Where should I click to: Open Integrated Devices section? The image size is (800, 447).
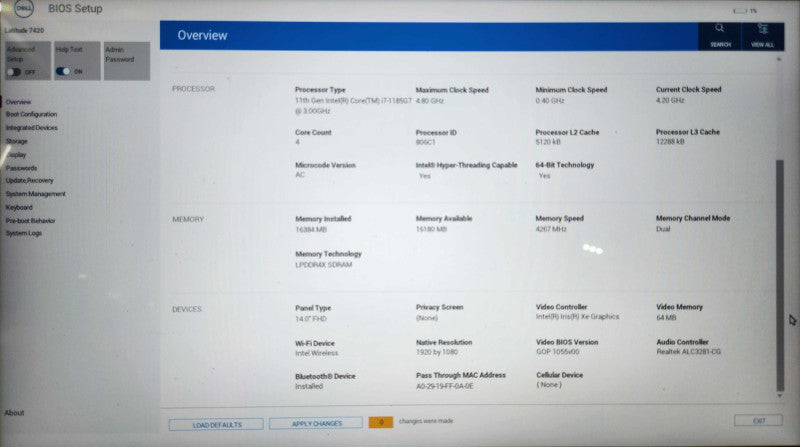32,128
